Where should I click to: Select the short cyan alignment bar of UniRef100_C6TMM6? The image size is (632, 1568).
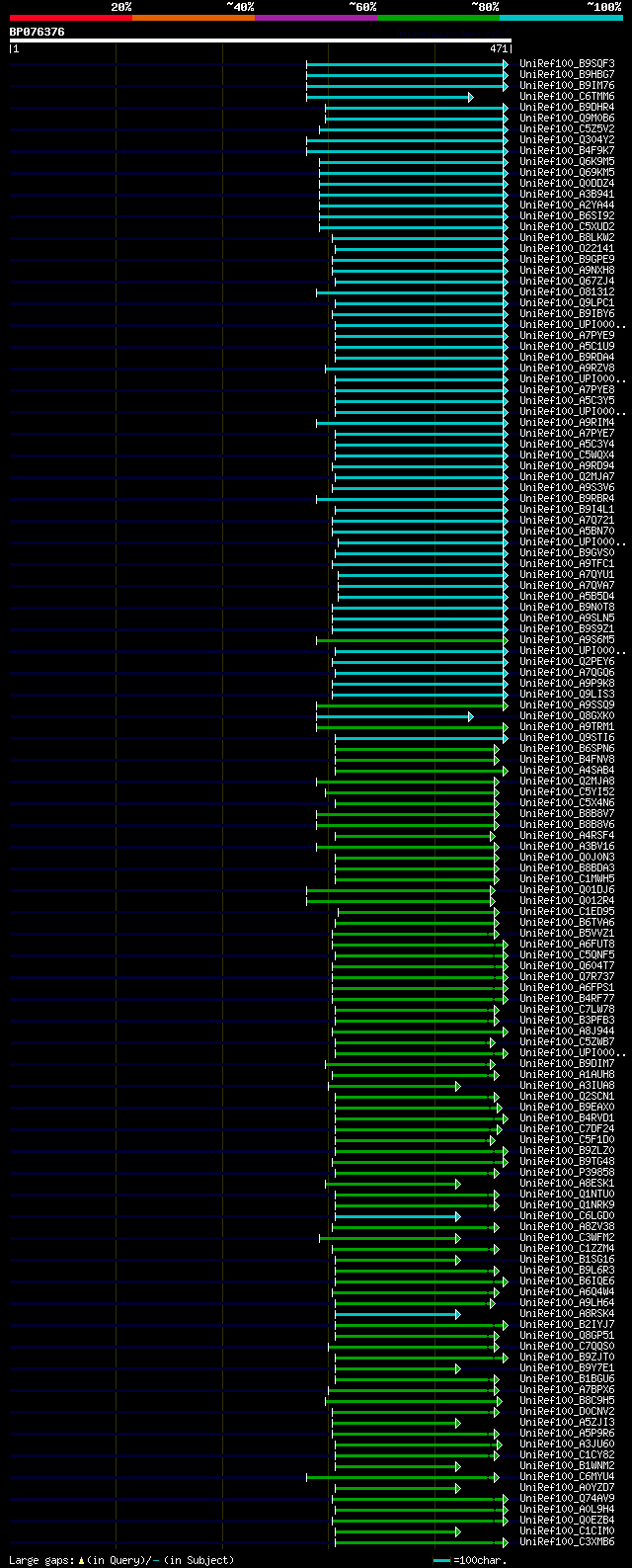point(390,97)
